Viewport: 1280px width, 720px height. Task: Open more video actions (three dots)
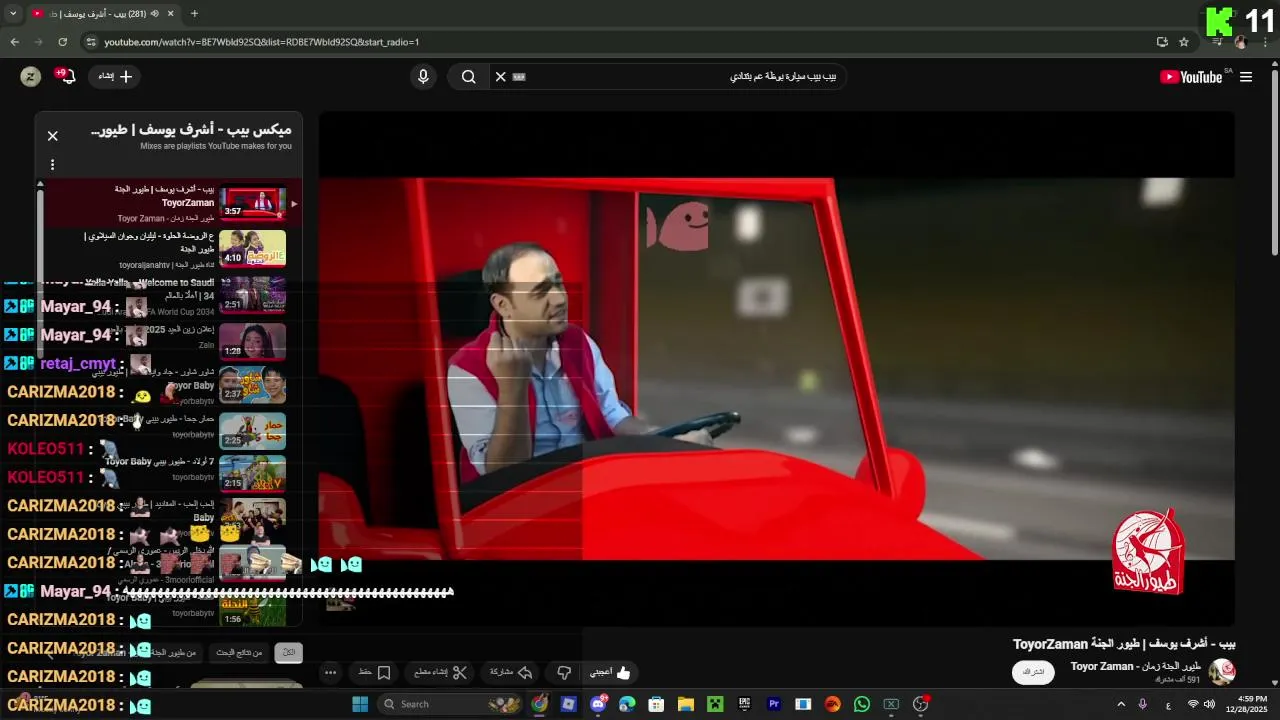pyautogui.click(x=331, y=673)
